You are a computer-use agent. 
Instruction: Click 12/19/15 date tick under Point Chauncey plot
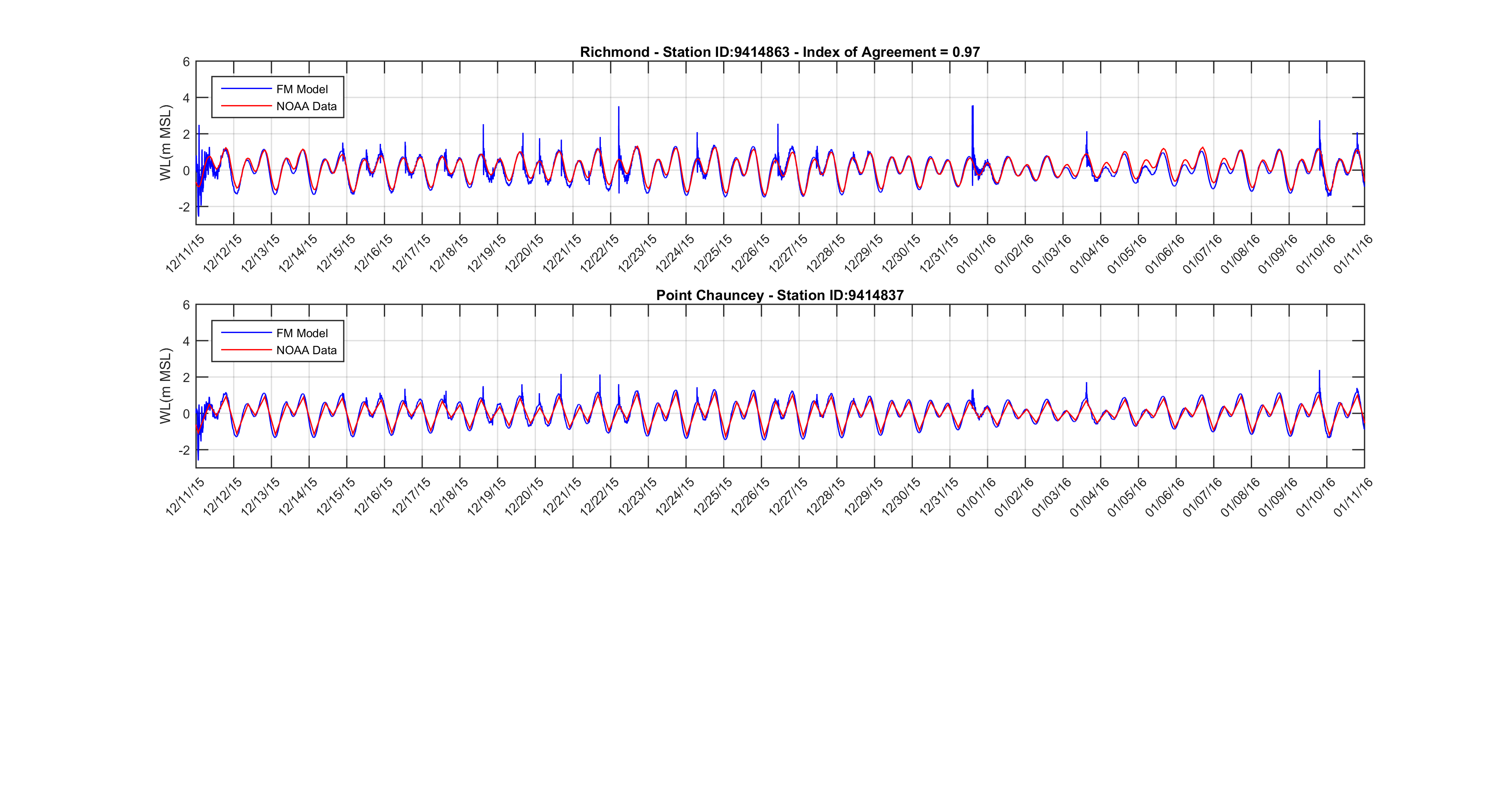[486, 496]
